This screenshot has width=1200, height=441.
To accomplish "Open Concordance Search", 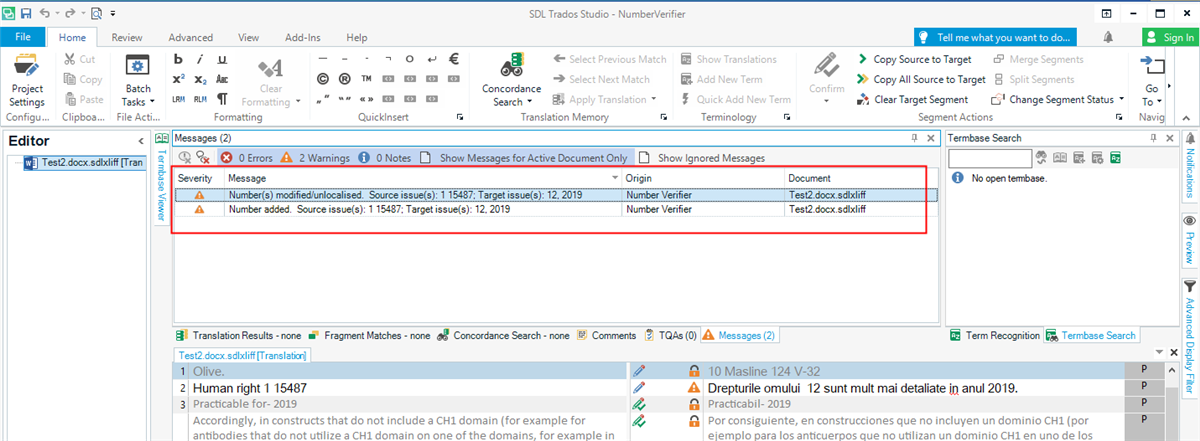I will (x=511, y=81).
